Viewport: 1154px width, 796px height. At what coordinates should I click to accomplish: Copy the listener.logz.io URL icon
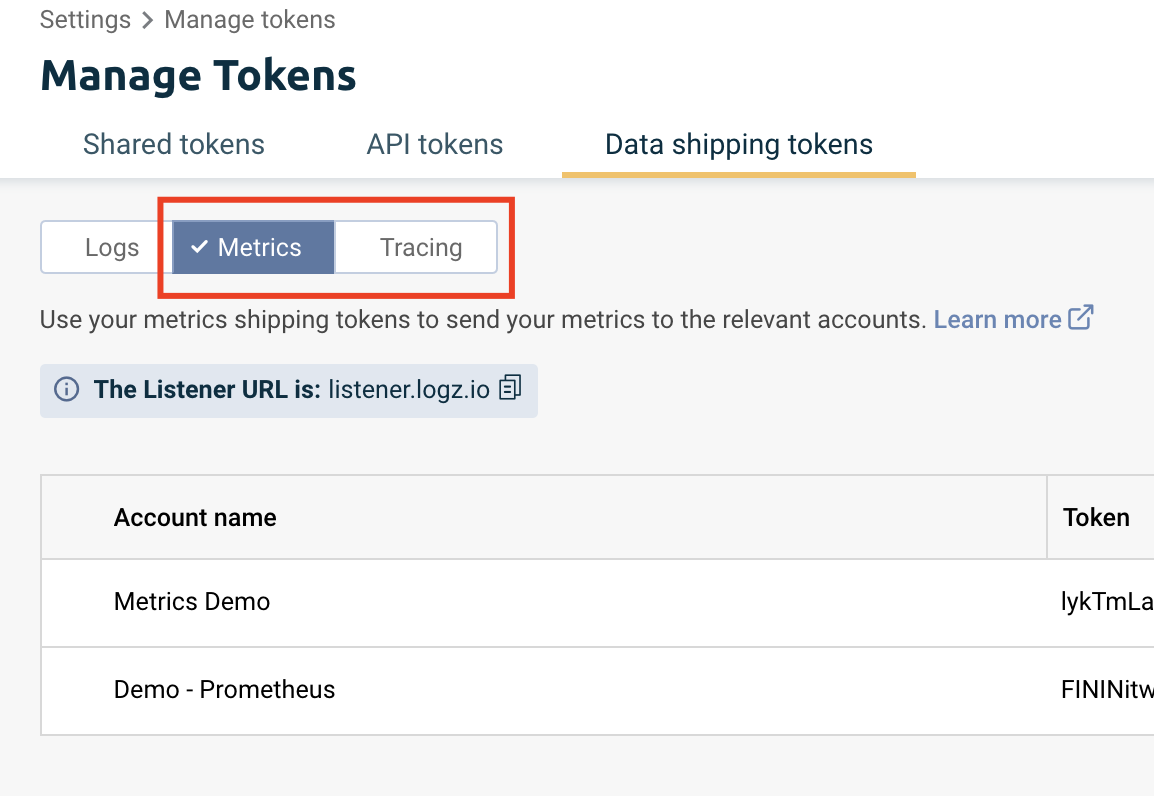(510, 388)
